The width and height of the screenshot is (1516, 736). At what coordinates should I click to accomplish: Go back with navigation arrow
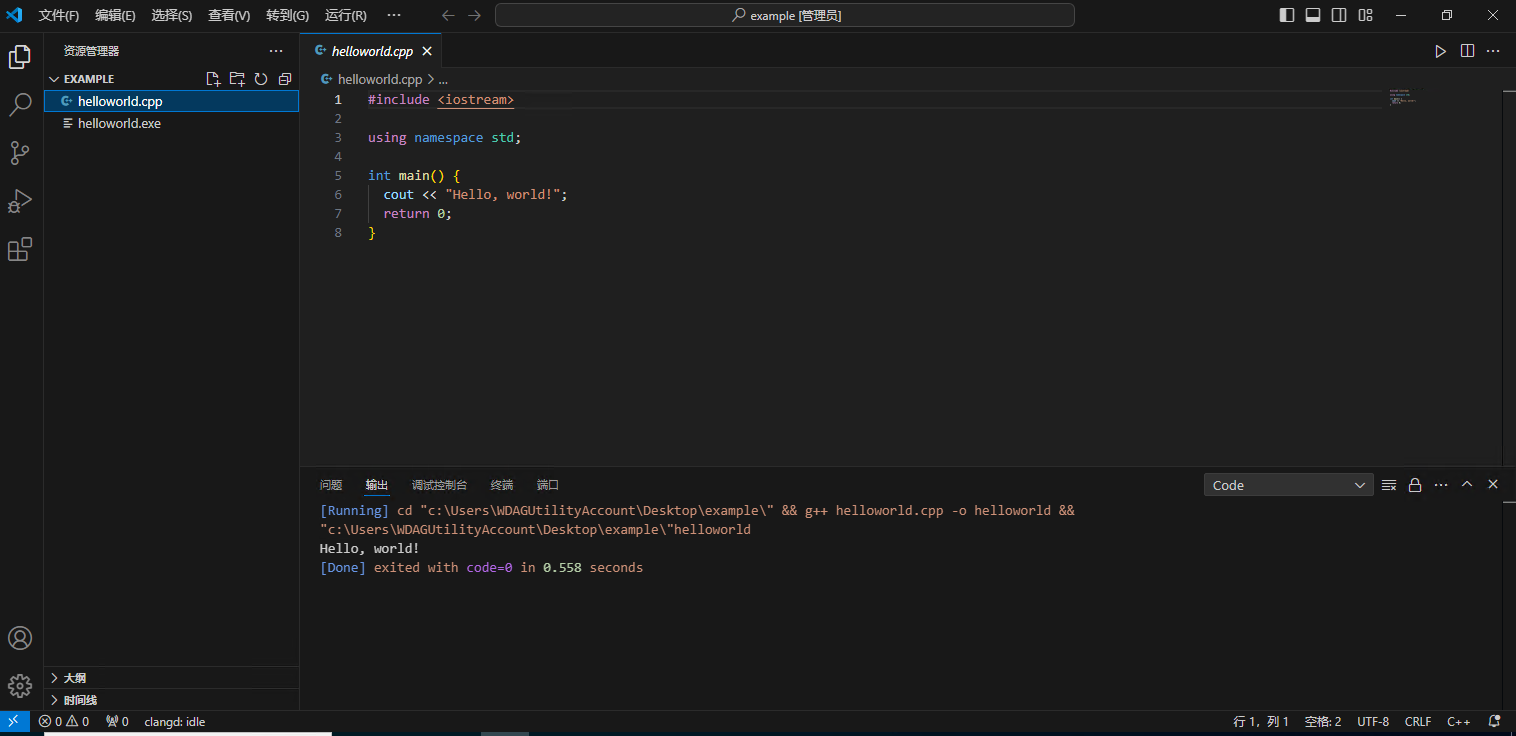click(448, 15)
